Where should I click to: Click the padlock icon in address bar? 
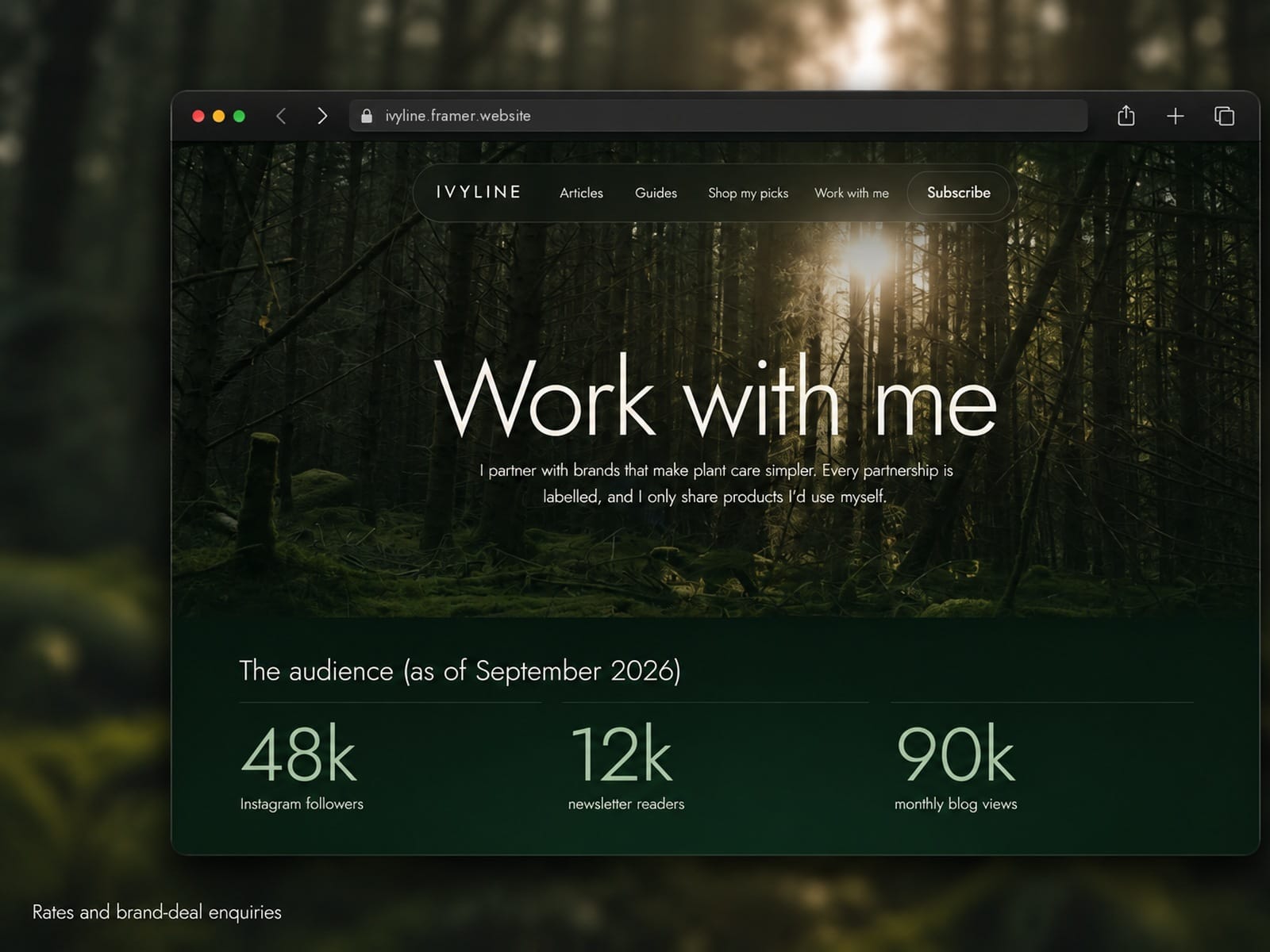(367, 116)
